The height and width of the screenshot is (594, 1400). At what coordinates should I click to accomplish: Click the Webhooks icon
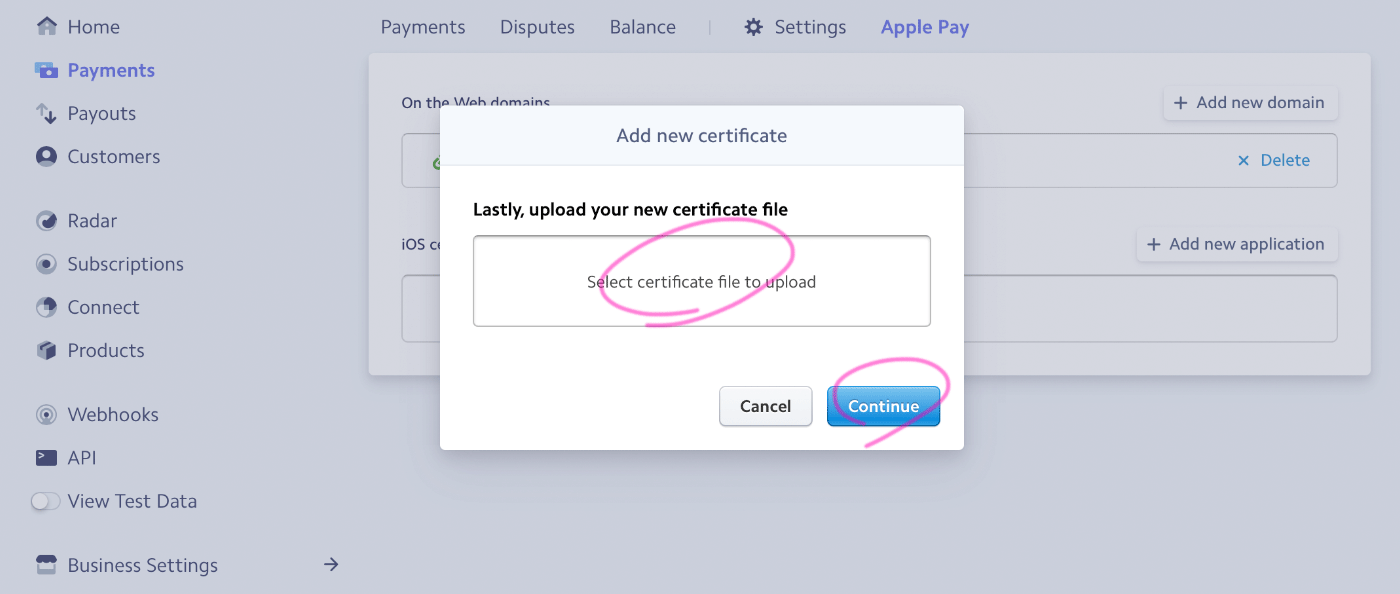(46, 414)
